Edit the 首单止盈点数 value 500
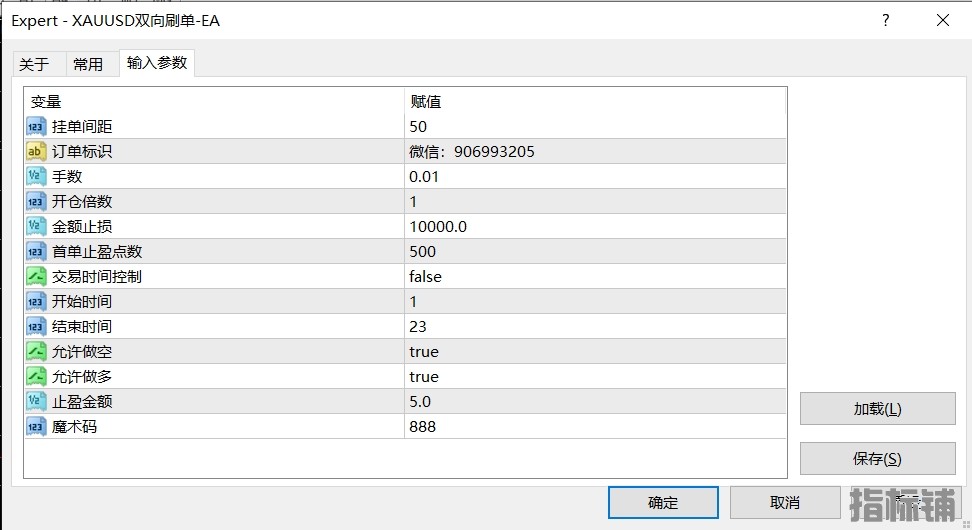Viewport: 972px width, 530px height. coord(595,252)
